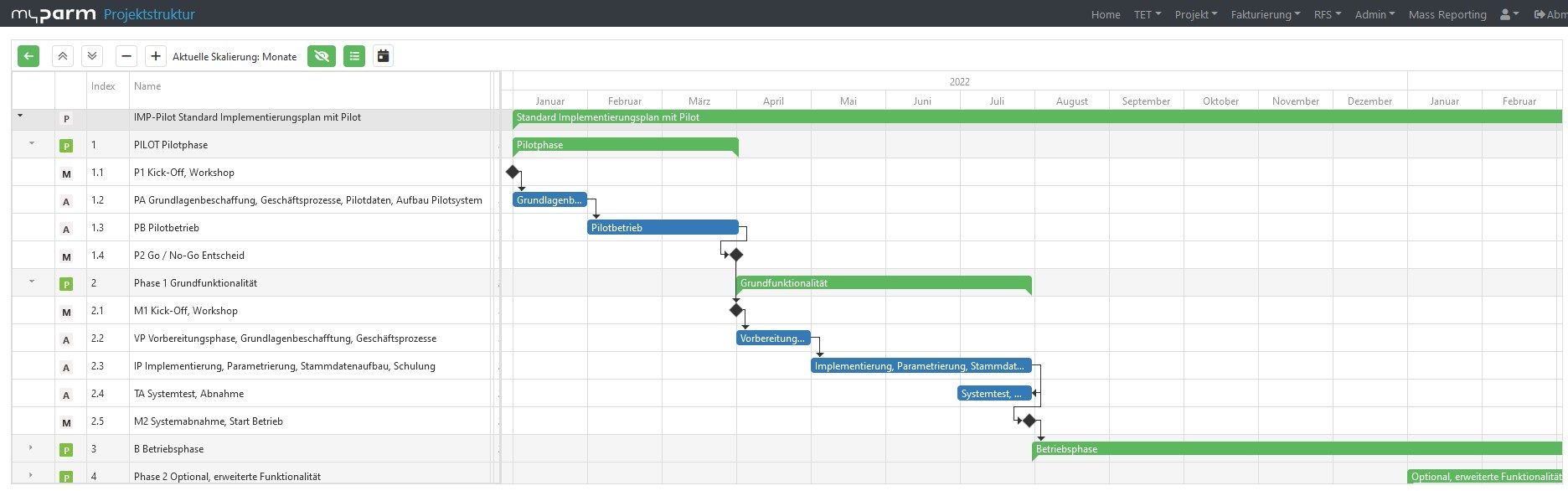
Task: Click the M1 Kick-Off milestone diamond
Action: pos(736,310)
